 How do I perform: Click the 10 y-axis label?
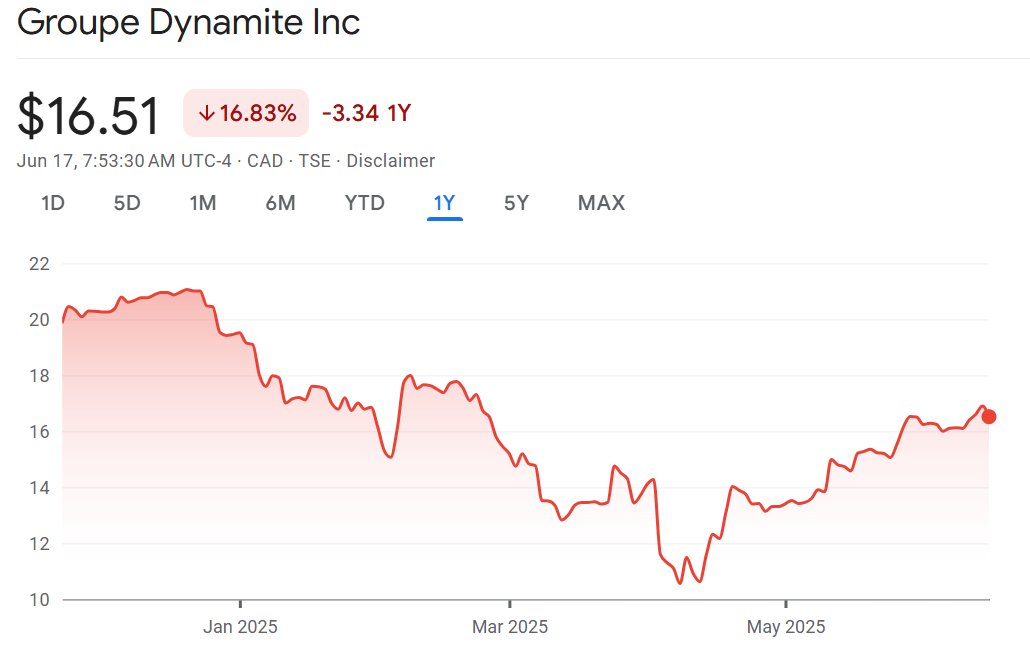point(40,599)
